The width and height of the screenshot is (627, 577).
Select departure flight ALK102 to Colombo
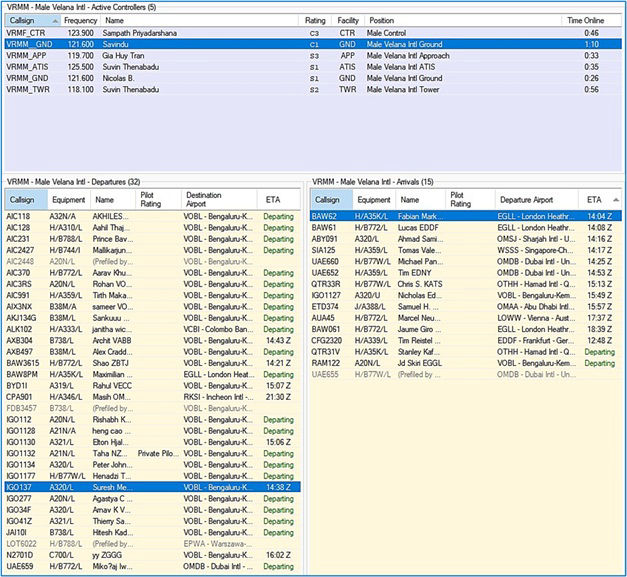[x=20, y=328]
